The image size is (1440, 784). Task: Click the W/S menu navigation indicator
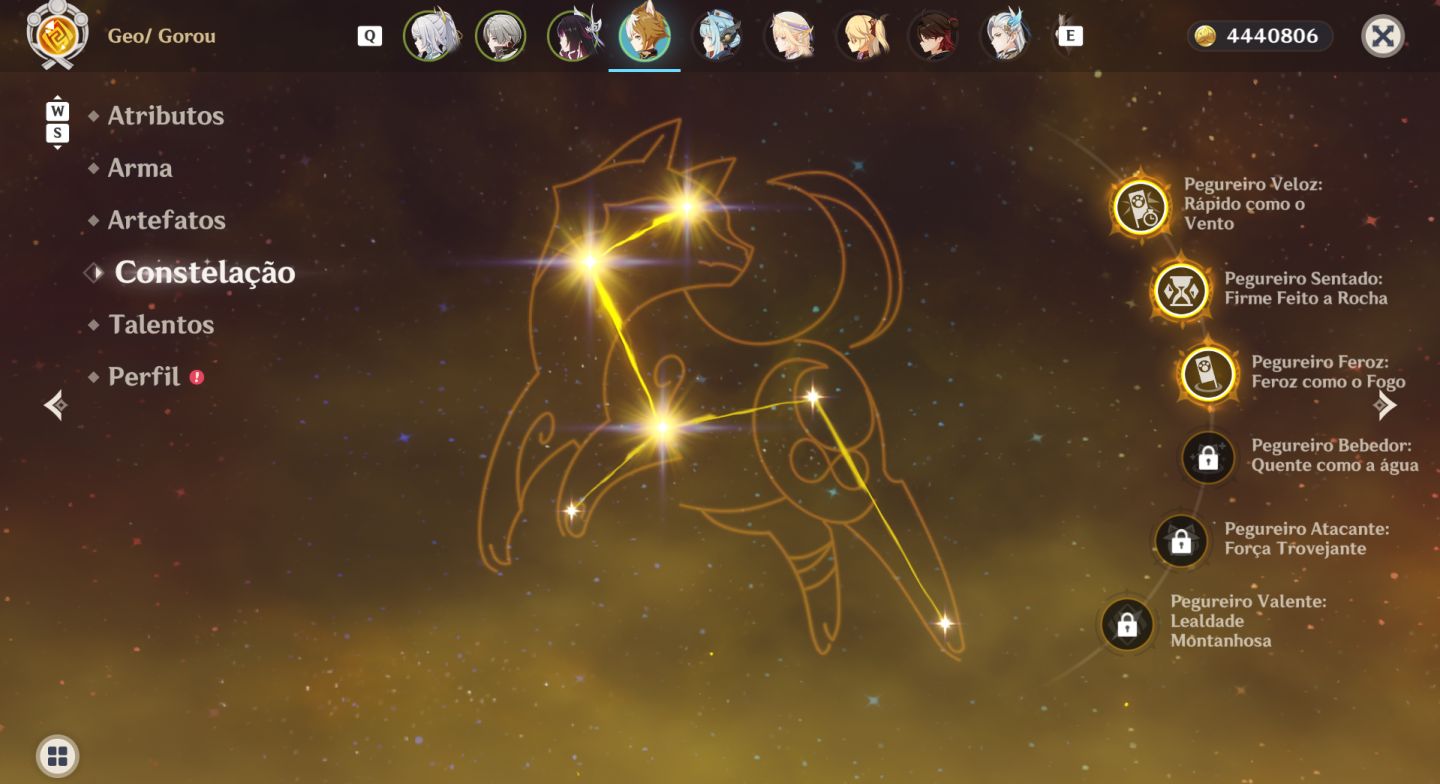click(58, 122)
